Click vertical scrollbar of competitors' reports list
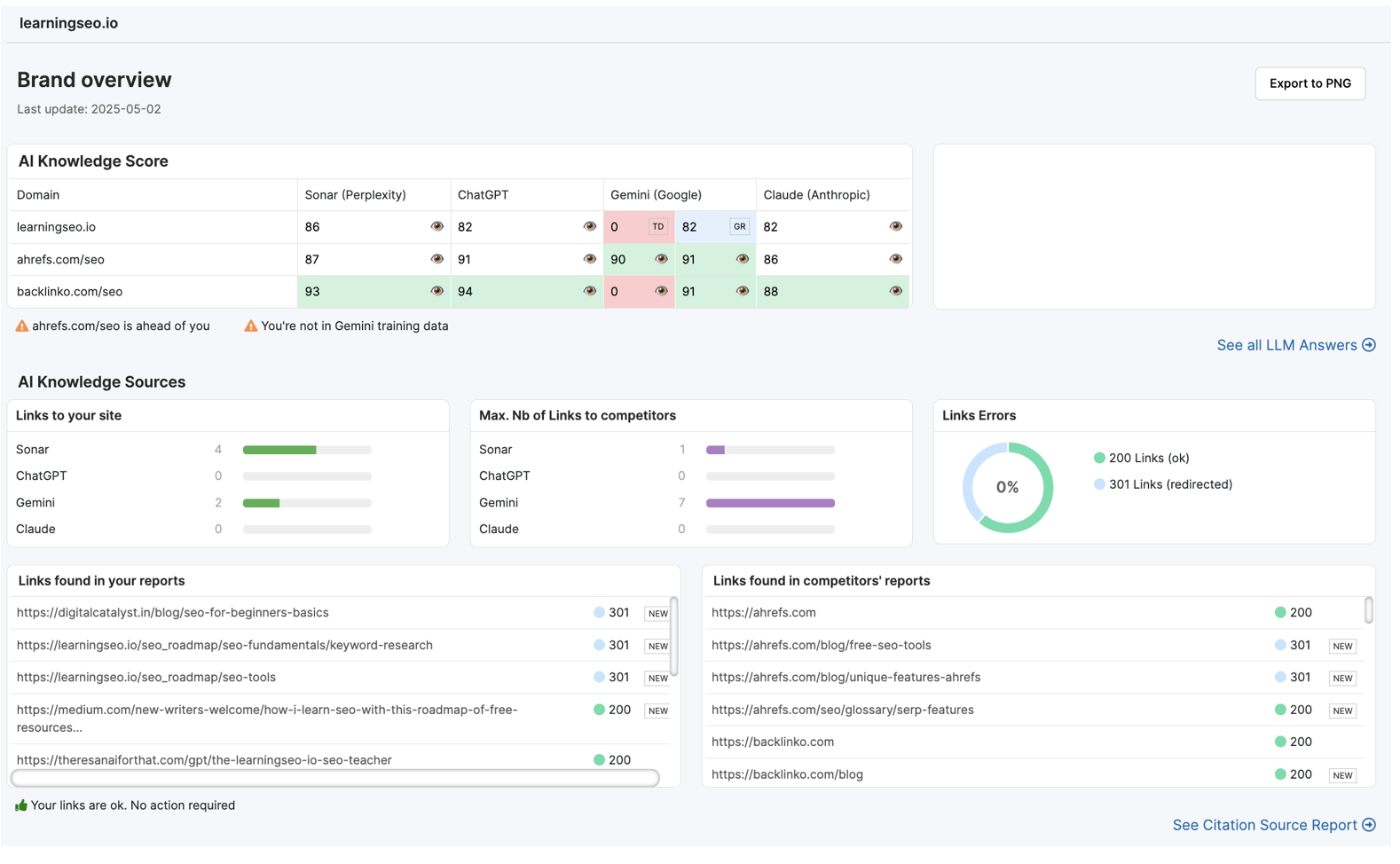The image size is (1400, 864). (x=1369, y=610)
